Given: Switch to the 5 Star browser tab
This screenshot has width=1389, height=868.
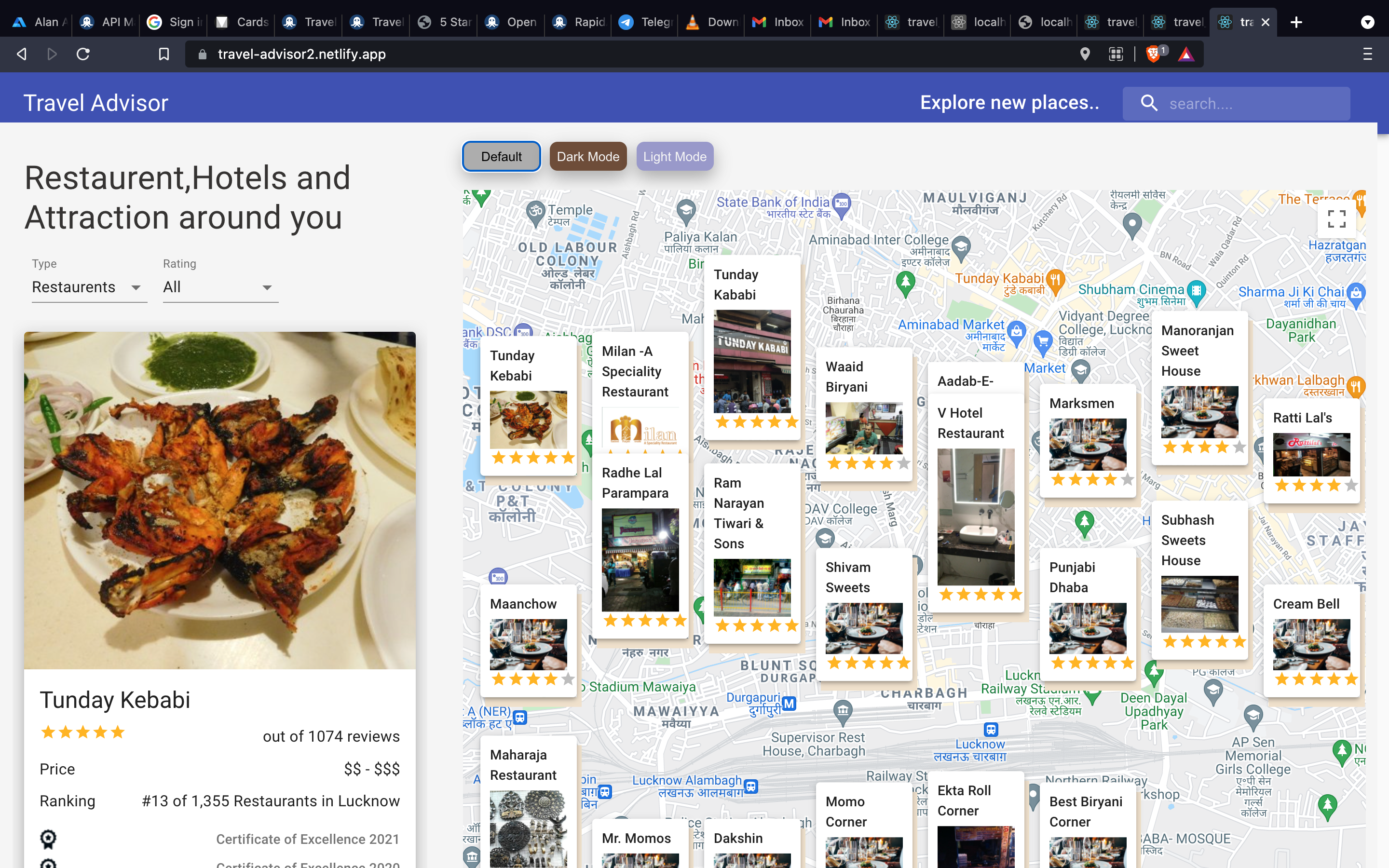Looking at the screenshot, I should tap(443, 22).
